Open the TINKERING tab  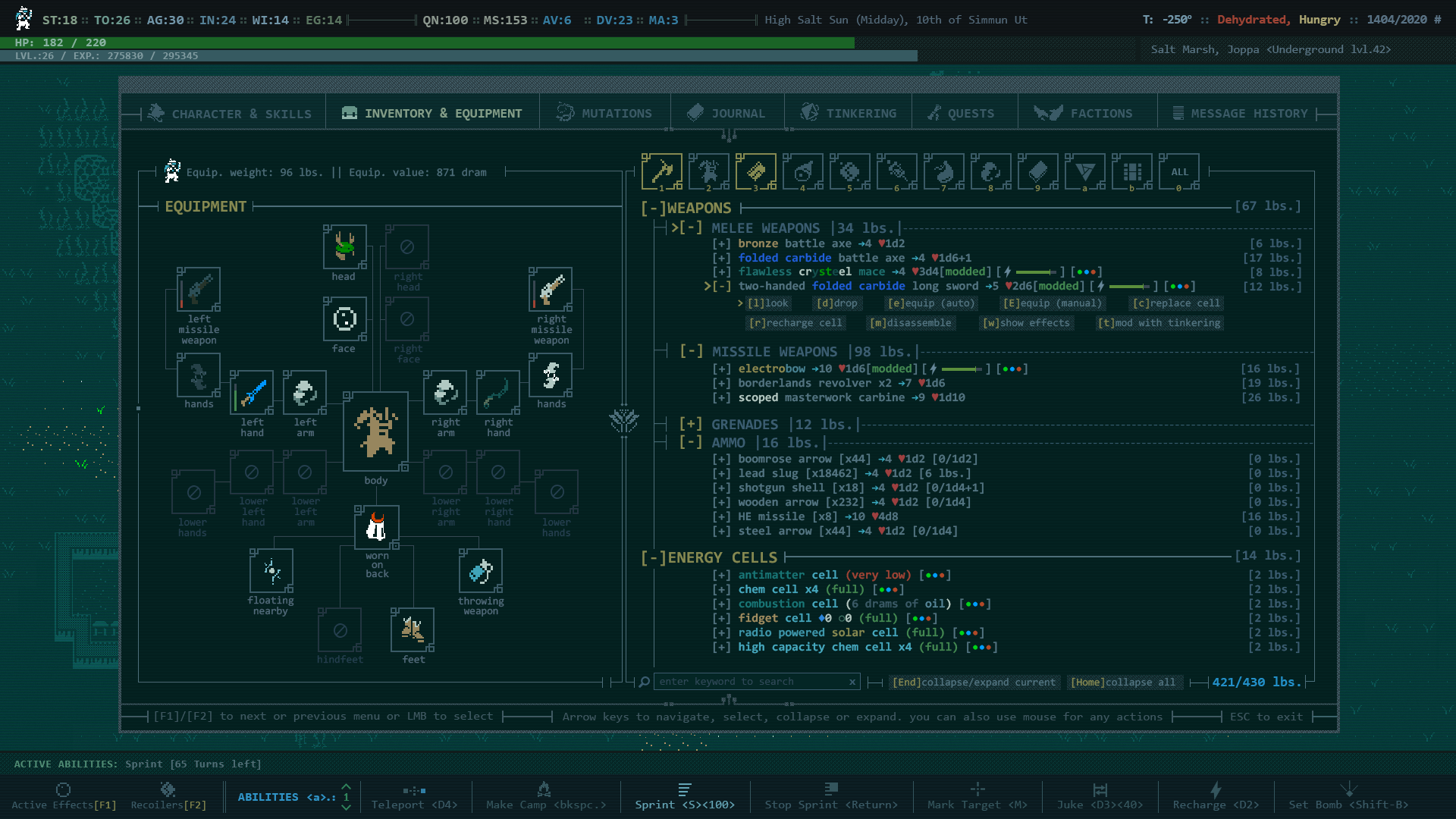point(849,114)
